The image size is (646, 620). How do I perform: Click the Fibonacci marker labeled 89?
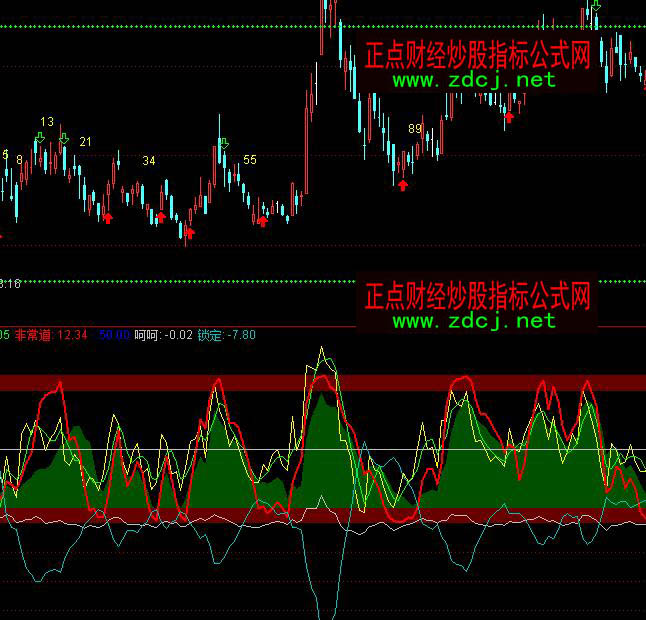pyautogui.click(x=414, y=129)
